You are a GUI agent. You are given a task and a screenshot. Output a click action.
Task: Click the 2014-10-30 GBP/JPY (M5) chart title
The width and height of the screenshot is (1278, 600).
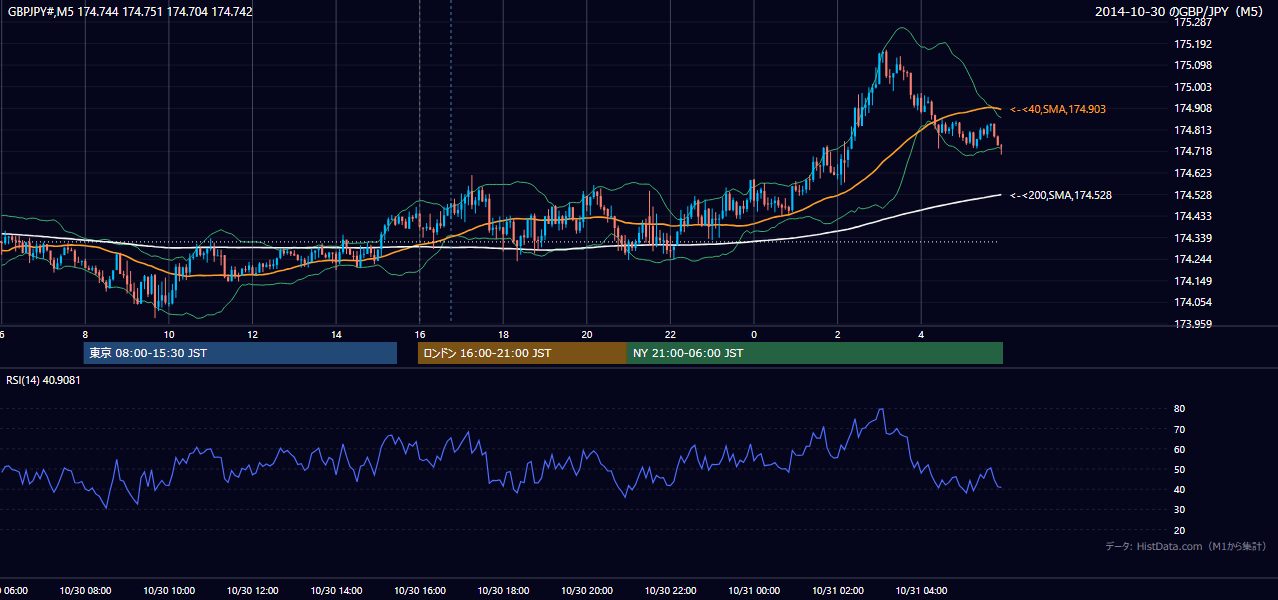pos(1181,12)
